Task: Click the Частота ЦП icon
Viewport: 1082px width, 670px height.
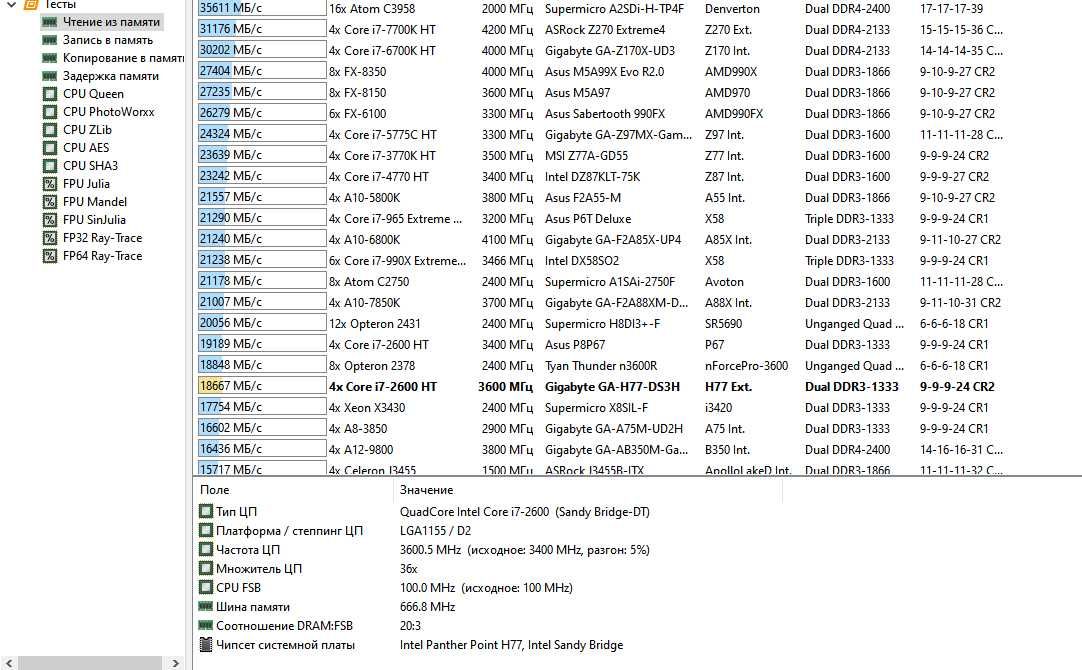Action: click(x=206, y=549)
